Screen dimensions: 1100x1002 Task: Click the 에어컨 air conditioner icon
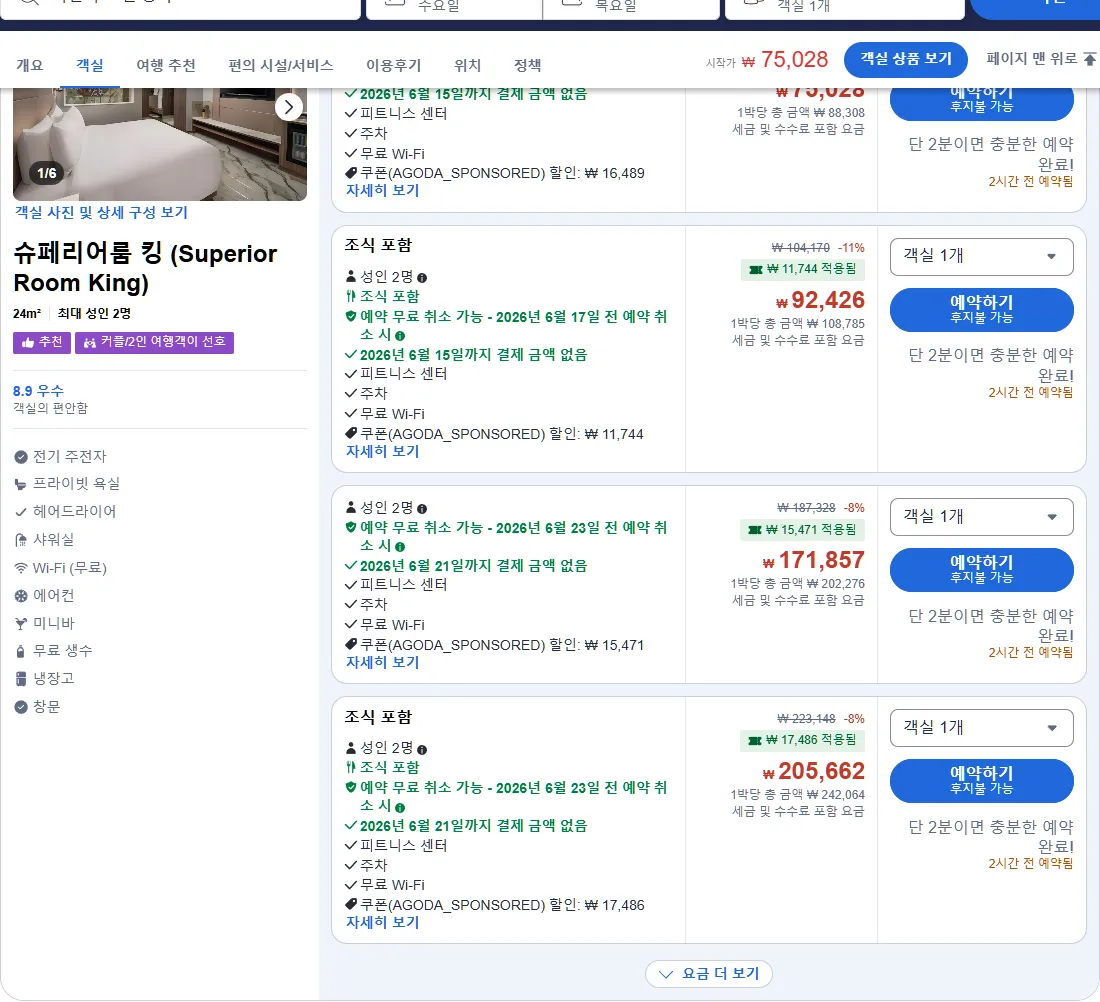coord(21,596)
